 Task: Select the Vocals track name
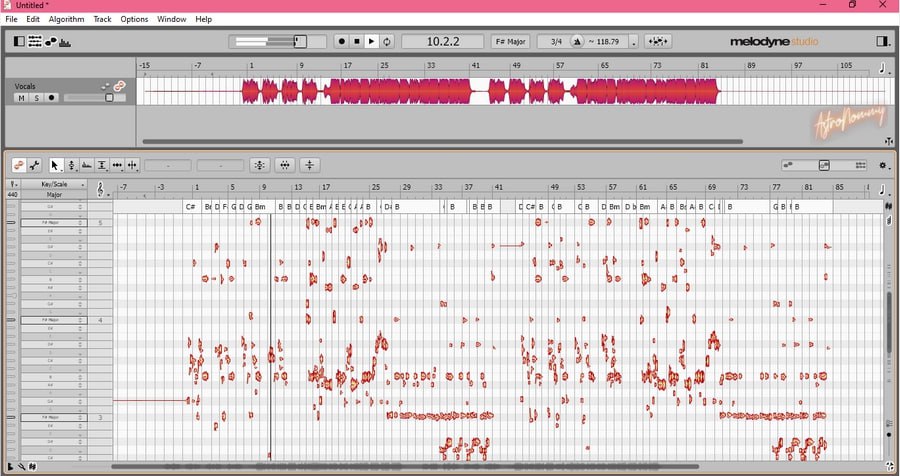click(25, 86)
